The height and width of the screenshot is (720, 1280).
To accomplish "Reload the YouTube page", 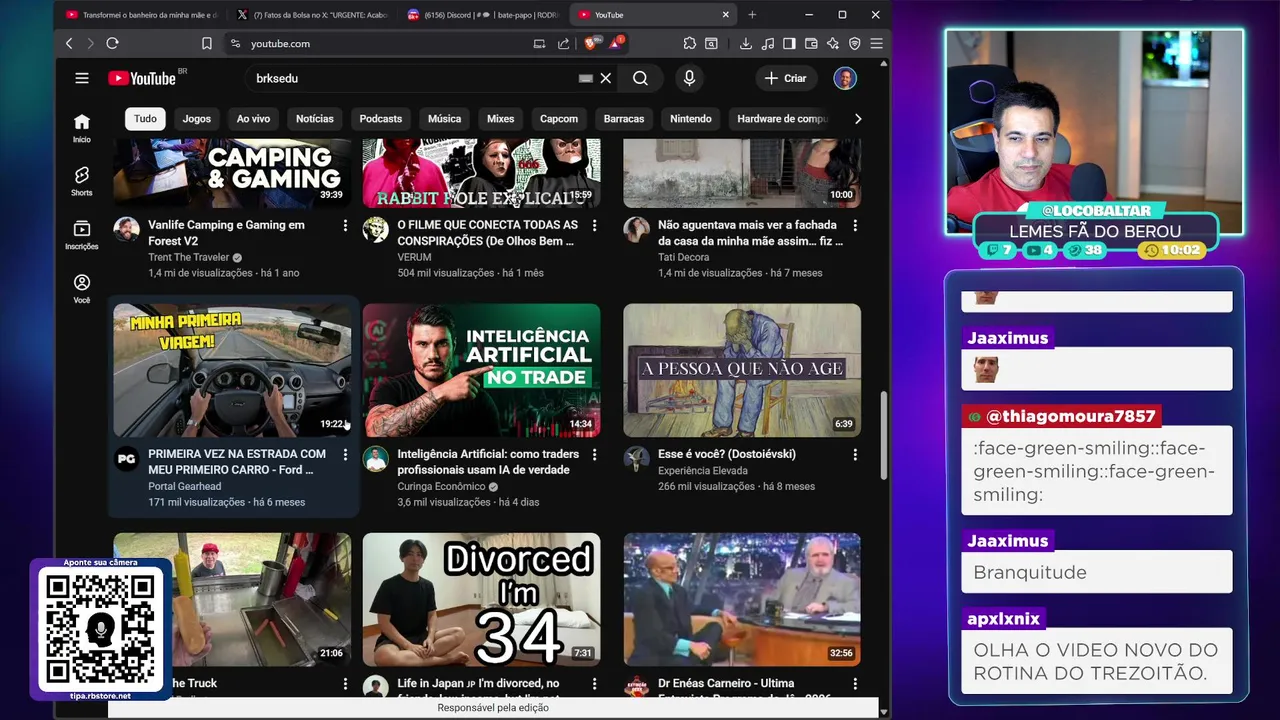I will 112,44.
